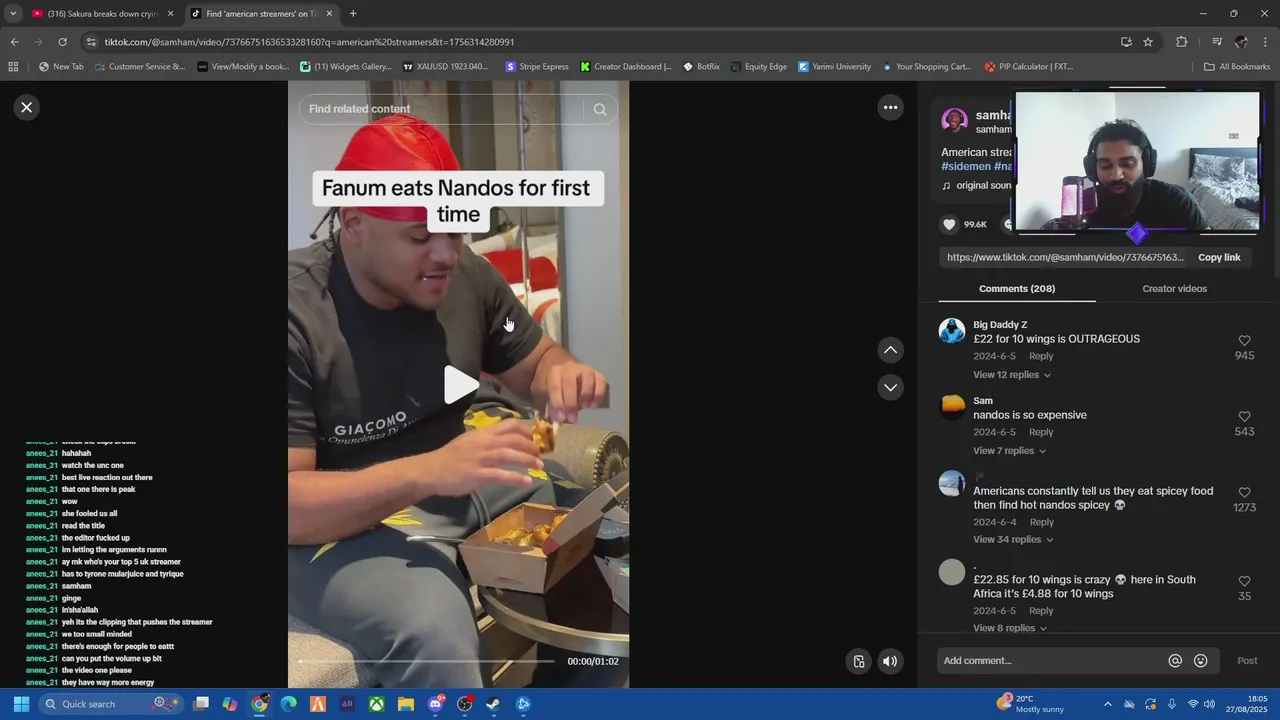
Task: Go back in Chrome
Action: (x=14, y=42)
